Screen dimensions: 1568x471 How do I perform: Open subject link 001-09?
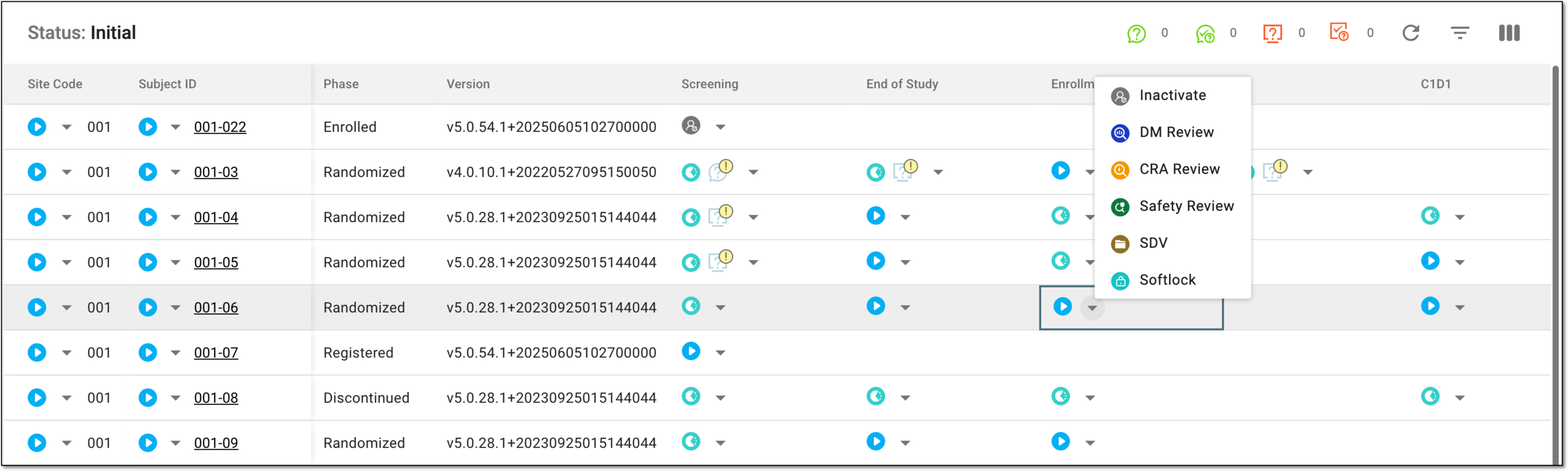[216, 443]
